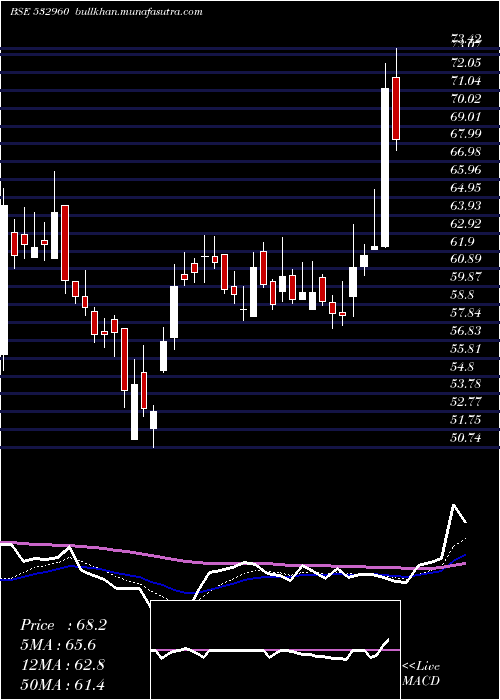Click the bullkhan.munafasutra.com watermark text
500x700 pixels.
click(138, 12)
